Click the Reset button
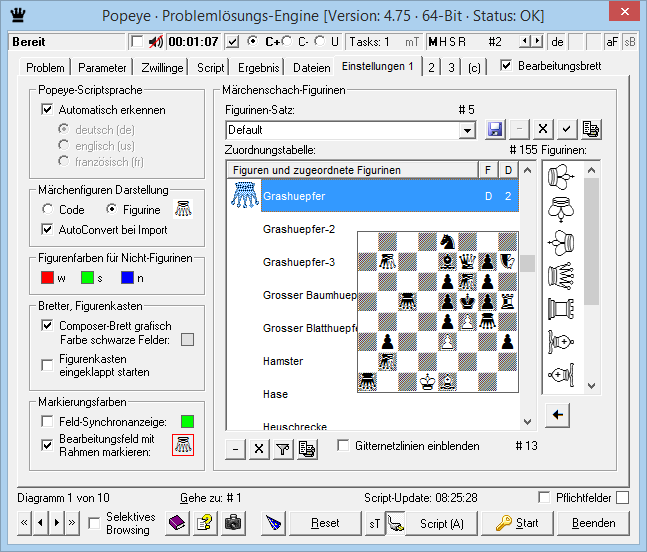The image size is (647, 552). 325,523
